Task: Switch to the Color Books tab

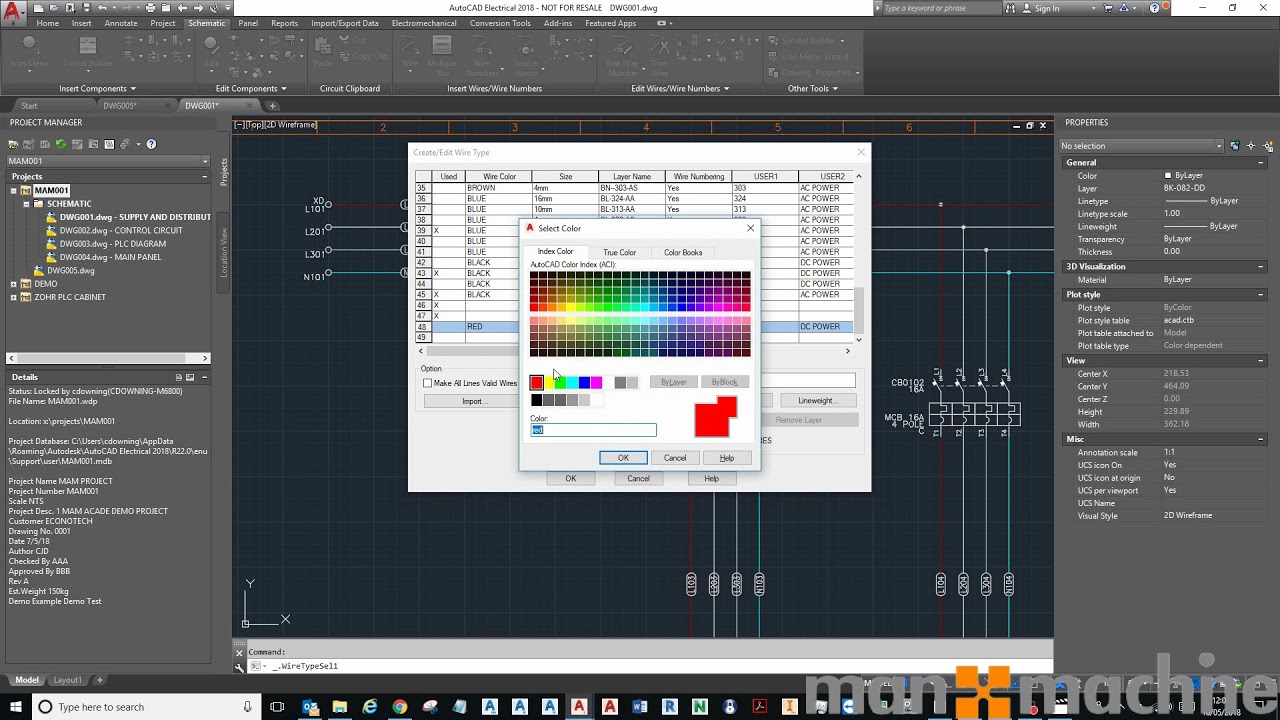Action: tap(683, 252)
